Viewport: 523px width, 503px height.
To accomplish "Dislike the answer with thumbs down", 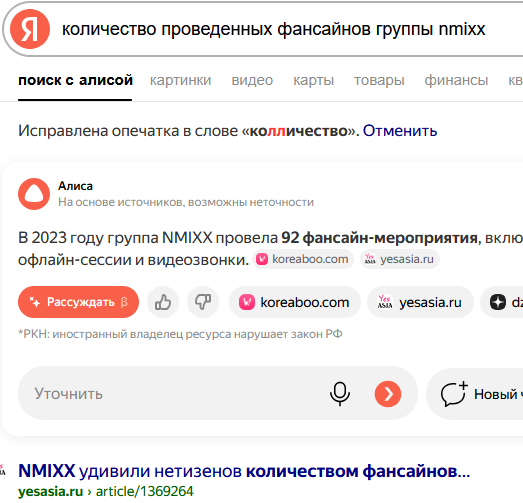I will tap(203, 302).
